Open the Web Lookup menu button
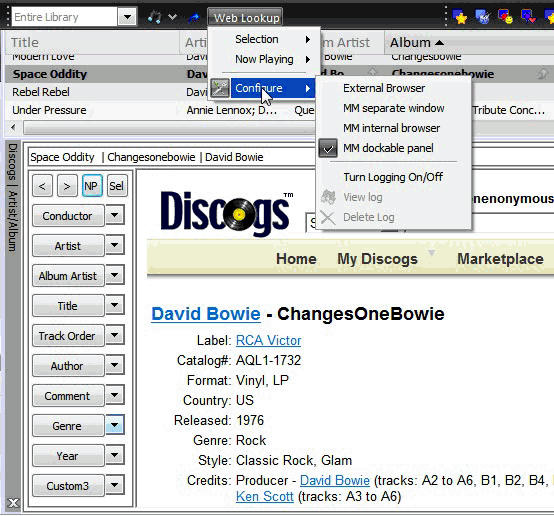This screenshot has height=516, width=554. 246,18
